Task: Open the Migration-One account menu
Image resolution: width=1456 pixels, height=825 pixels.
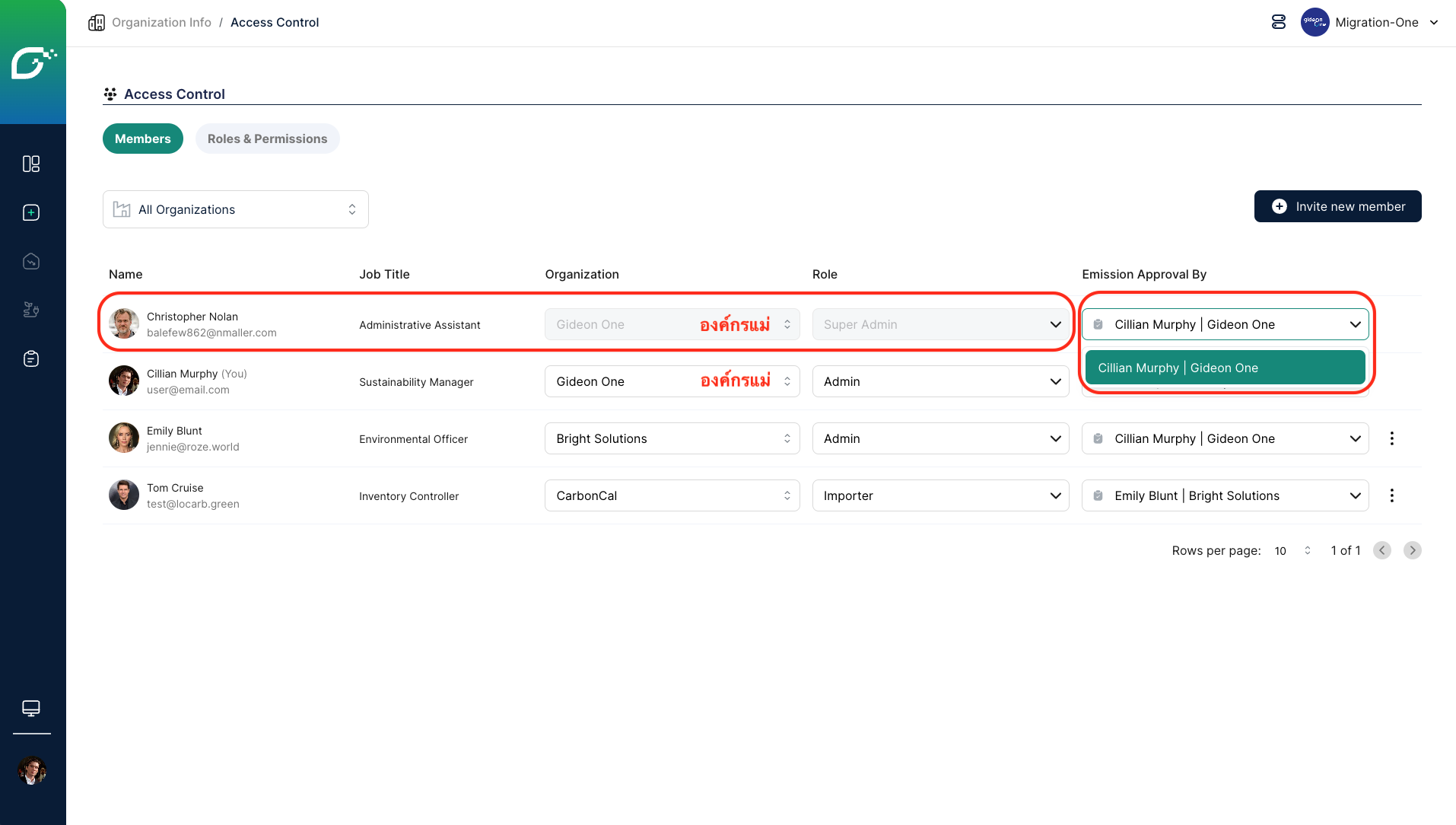Action: 1370,22
